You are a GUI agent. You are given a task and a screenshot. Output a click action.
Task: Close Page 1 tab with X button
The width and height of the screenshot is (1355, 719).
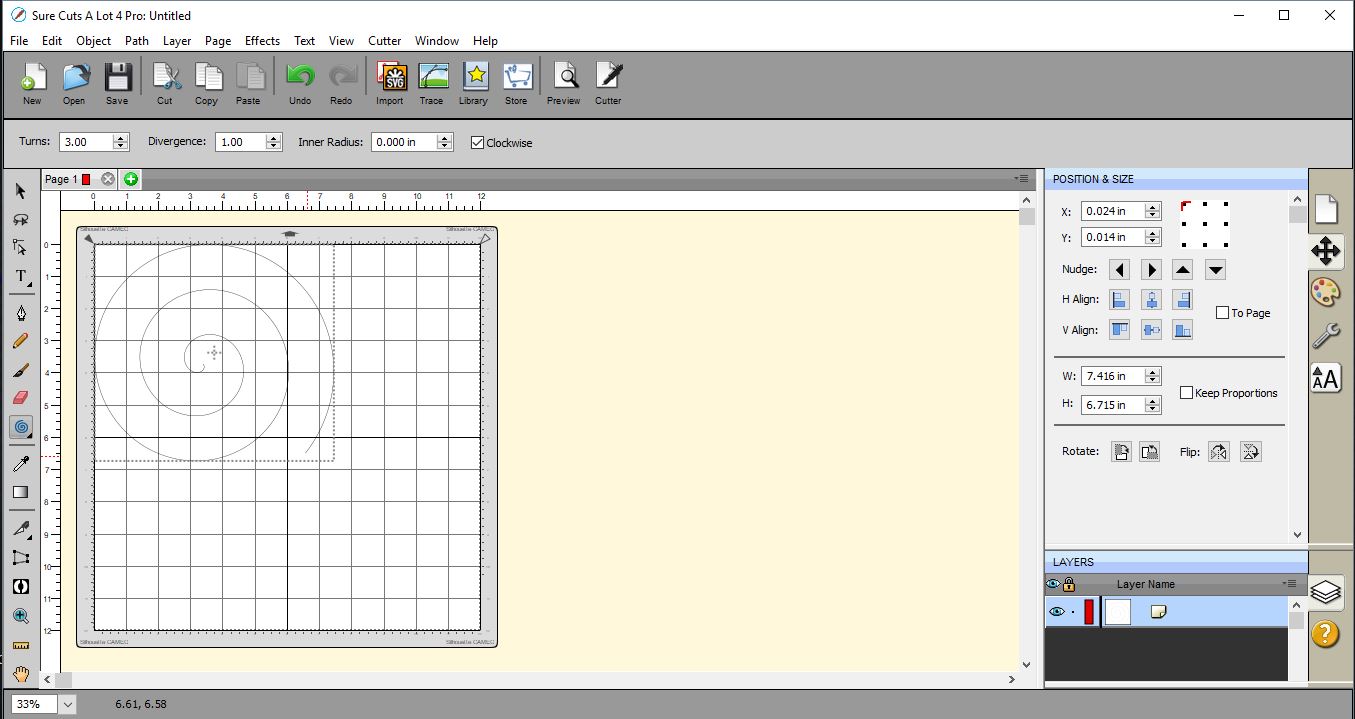pyautogui.click(x=108, y=179)
